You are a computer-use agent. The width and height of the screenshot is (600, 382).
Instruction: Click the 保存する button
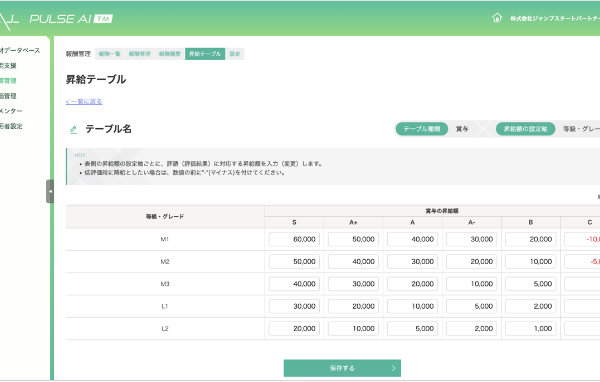342,368
